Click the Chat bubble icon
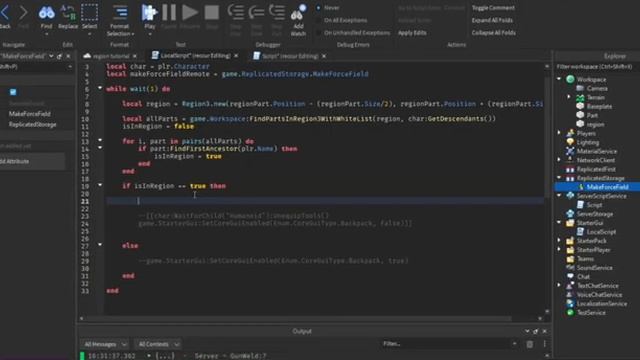The width and height of the screenshot is (640, 360). [570, 277]
